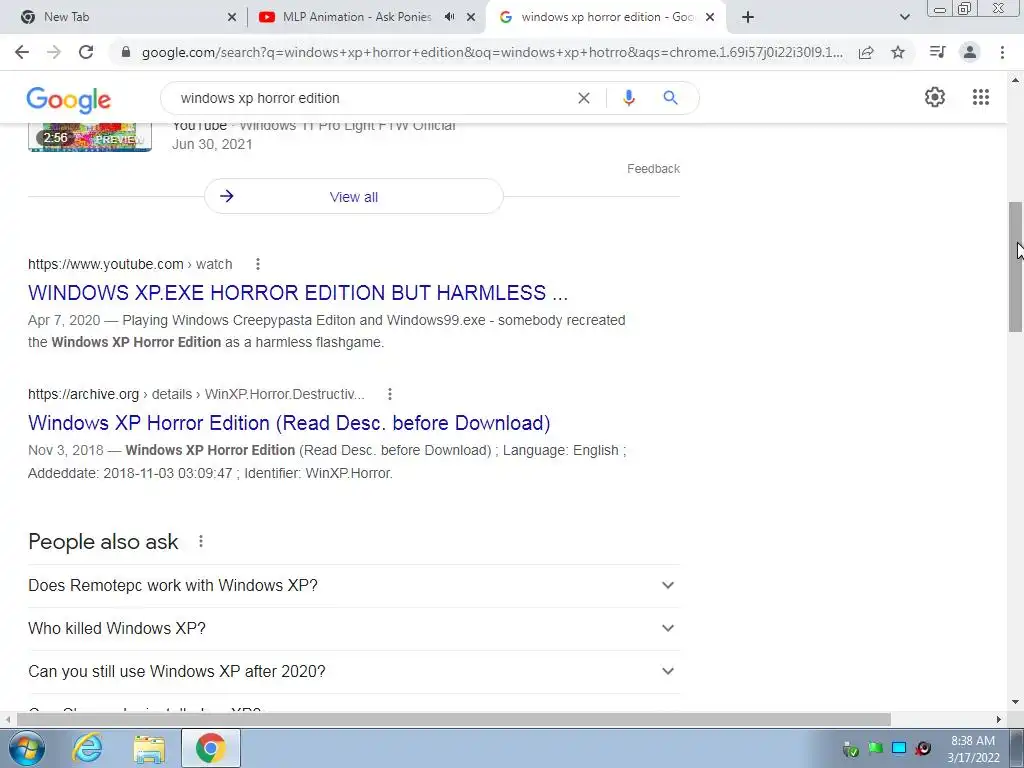
Task: Open the Windows Start orb
Action: [27, 748]
